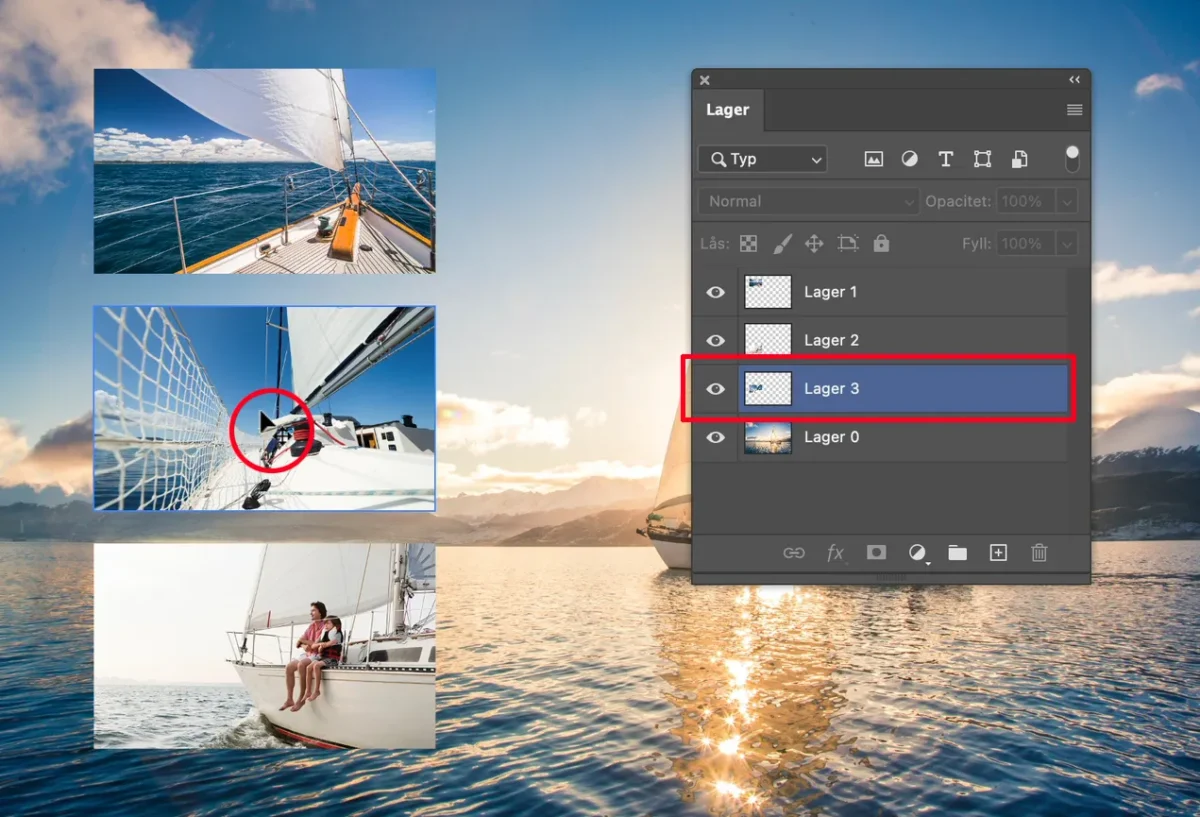
Task: Click lock transparent pixels icon
Action: pyautogui.click(x=748, y=243)
